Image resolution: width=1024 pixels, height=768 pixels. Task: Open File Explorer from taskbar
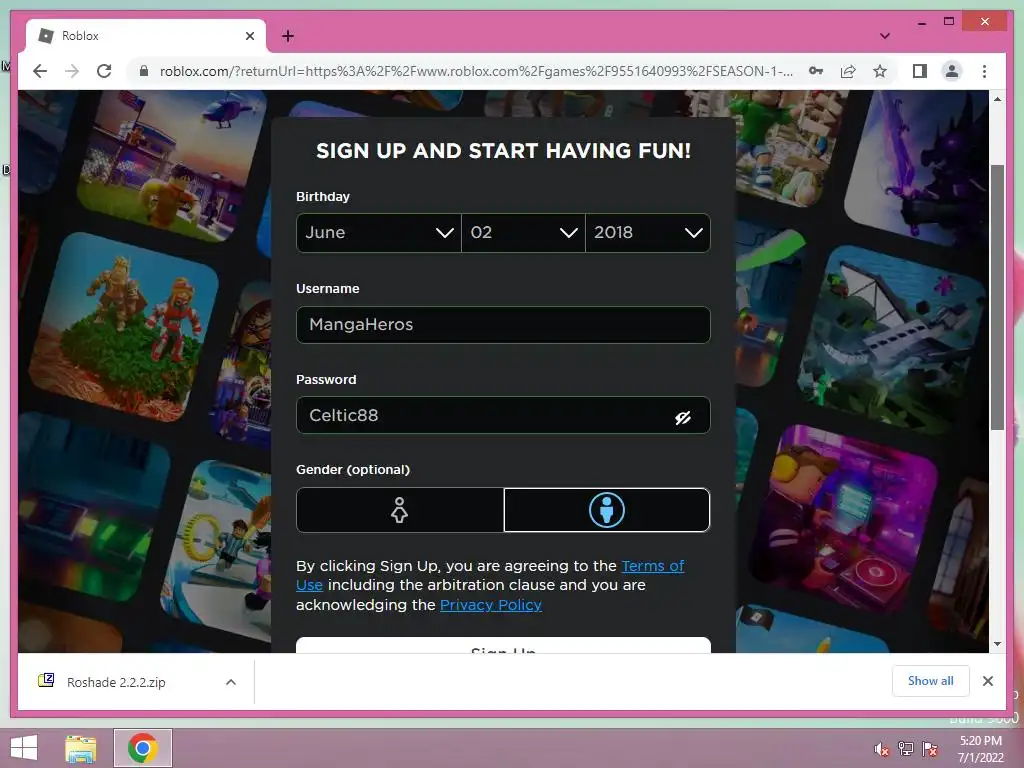coord(81,748)
